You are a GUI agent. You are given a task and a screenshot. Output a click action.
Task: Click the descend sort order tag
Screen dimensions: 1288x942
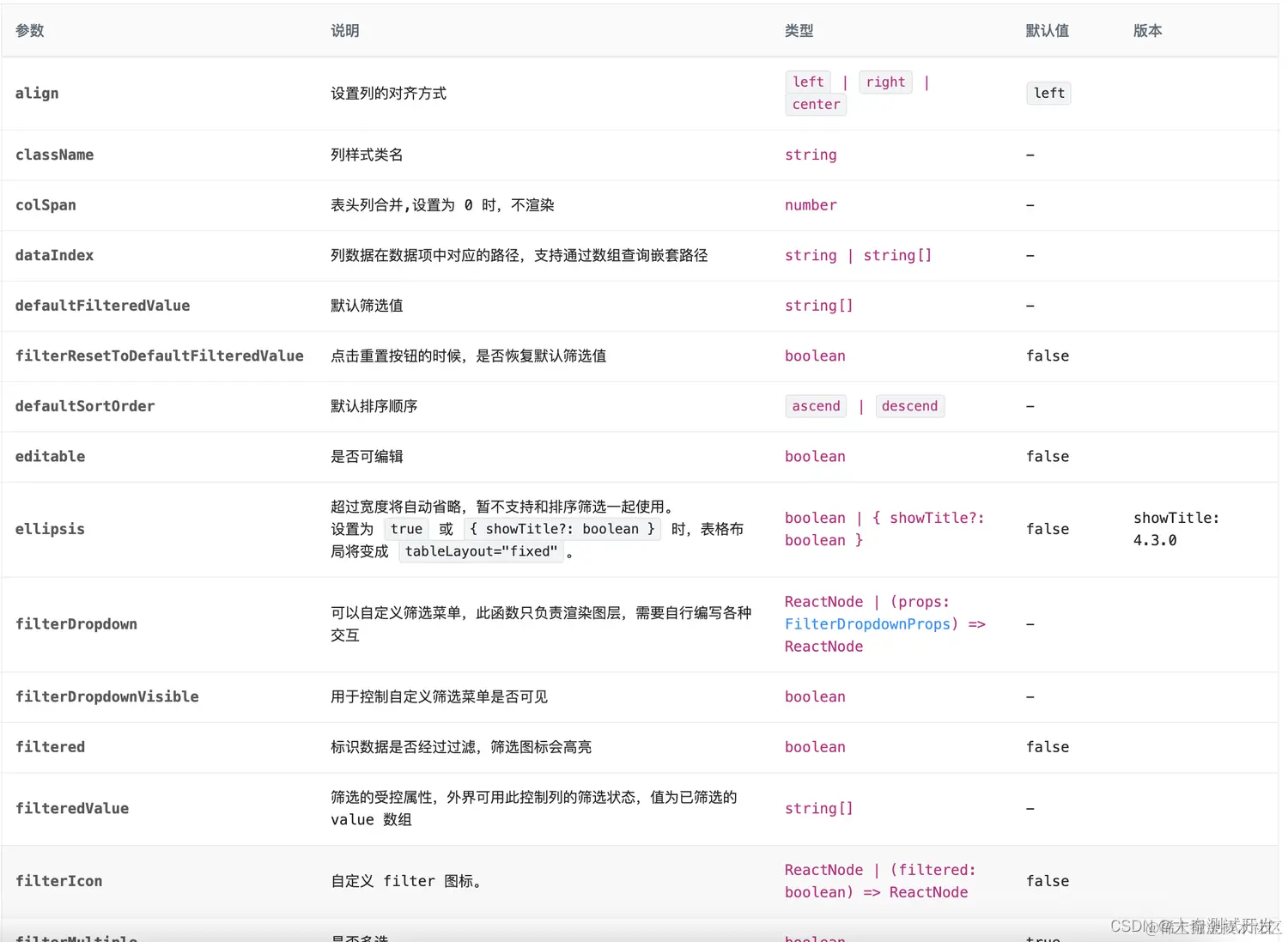point(910,405)
